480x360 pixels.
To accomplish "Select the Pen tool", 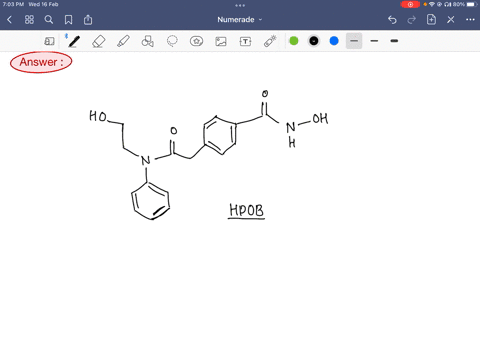I will coord(73,41).
